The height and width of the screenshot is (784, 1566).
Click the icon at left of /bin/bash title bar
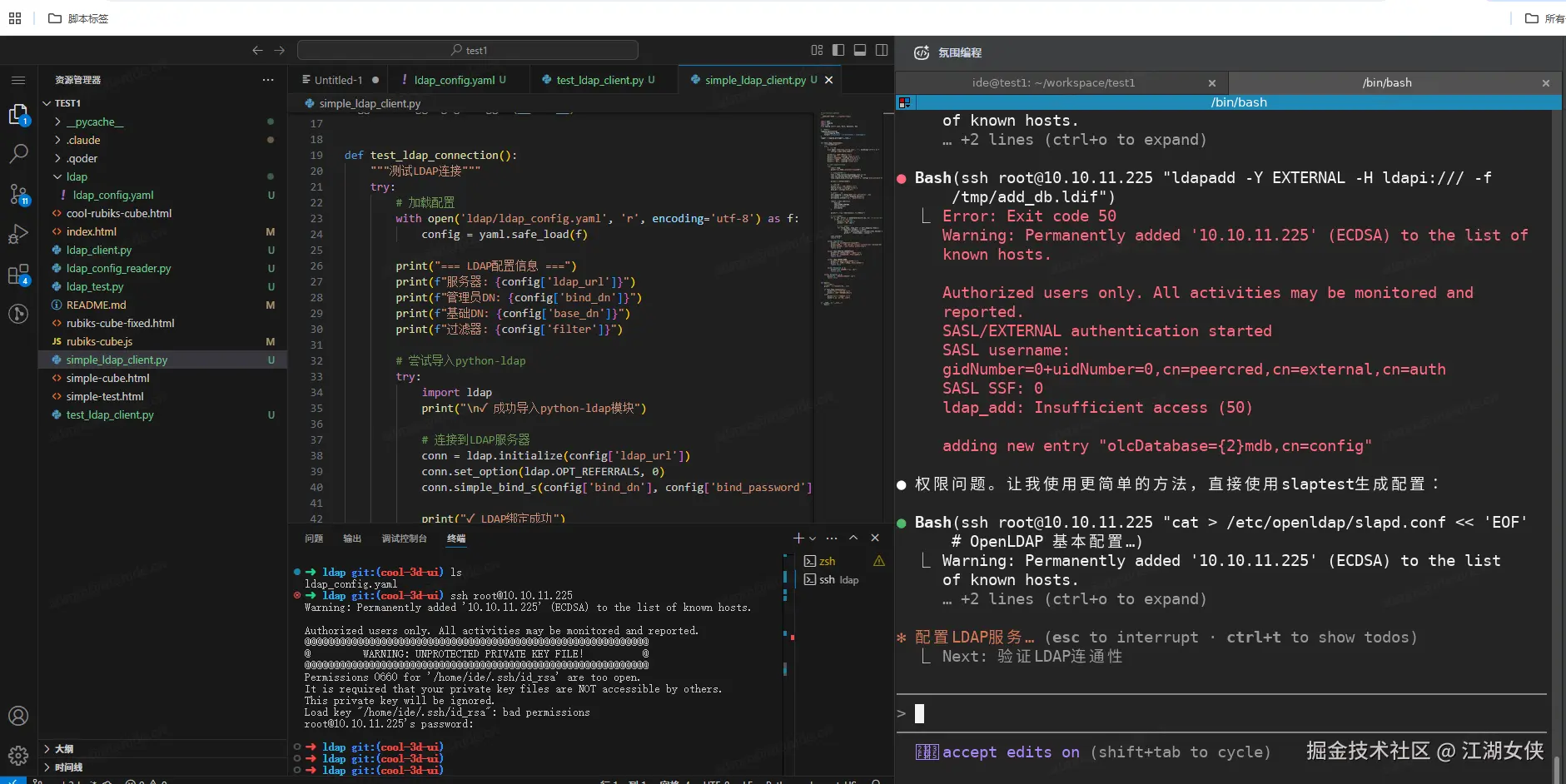[x=904, y=102]
